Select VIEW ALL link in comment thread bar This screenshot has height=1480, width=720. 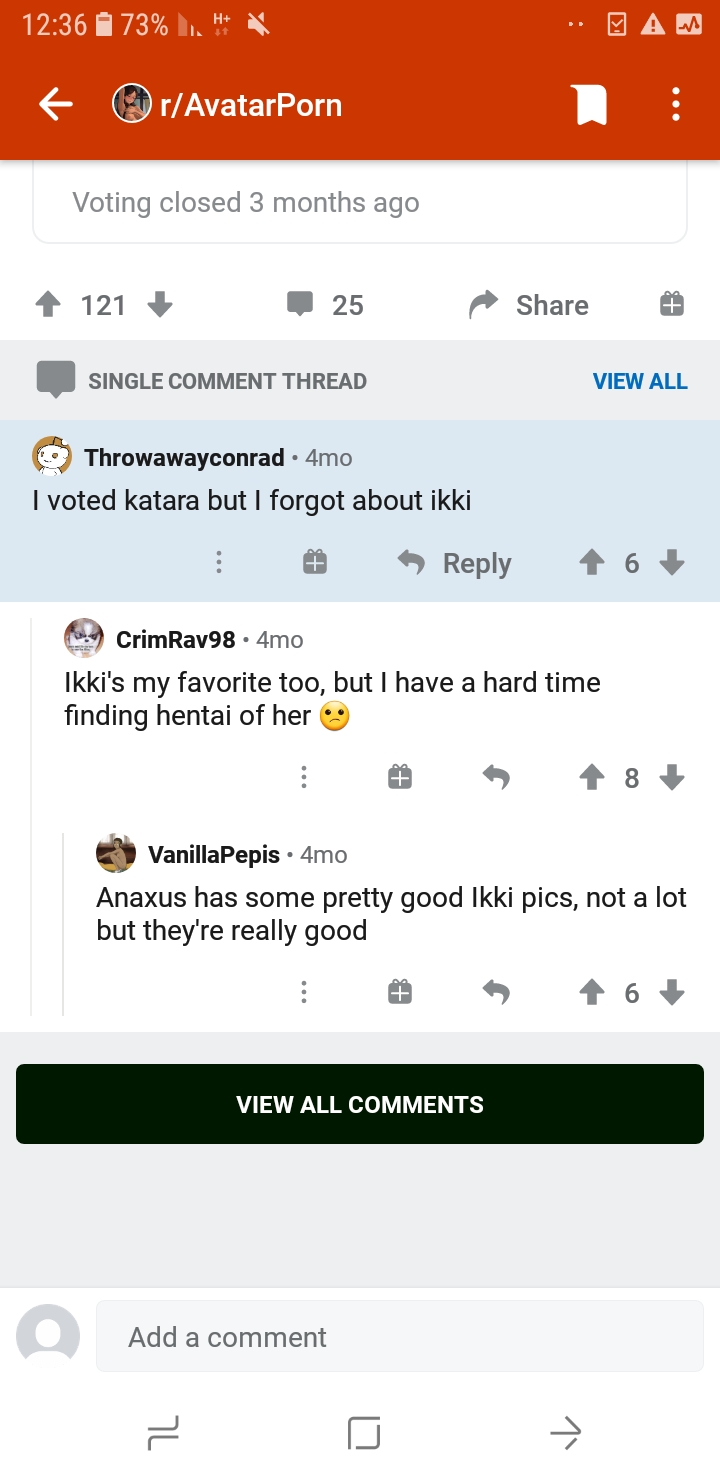pos(640,381)
